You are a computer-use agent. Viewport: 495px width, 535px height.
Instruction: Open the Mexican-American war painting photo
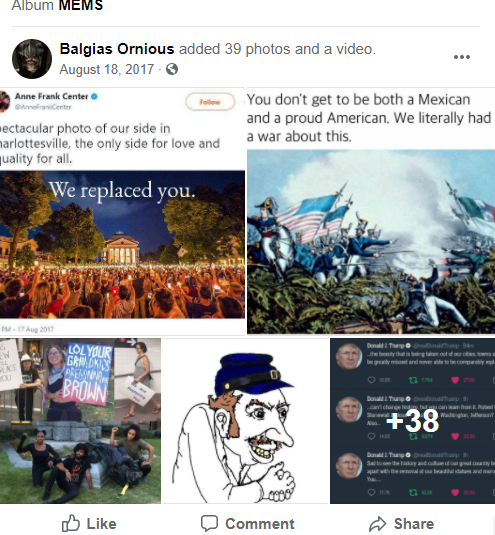[x=371, y=212]
